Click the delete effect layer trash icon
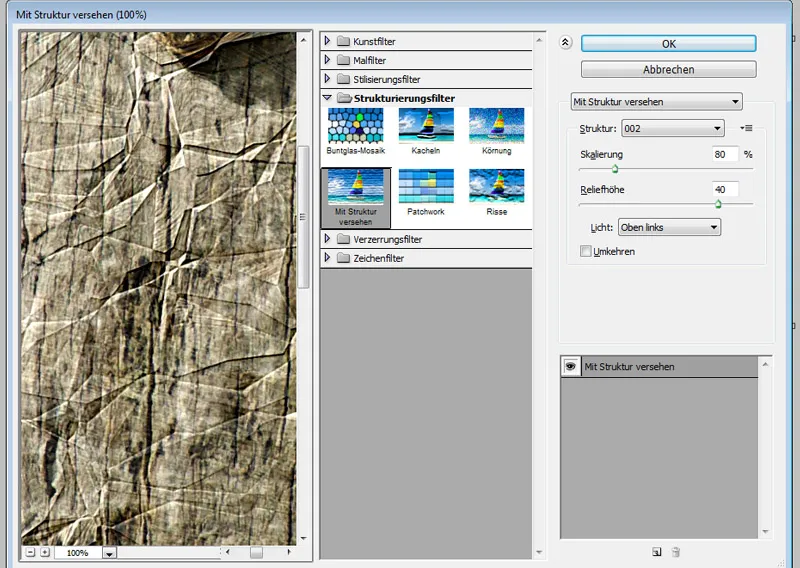This screenshot has height=568, width=800. [676, 552]
